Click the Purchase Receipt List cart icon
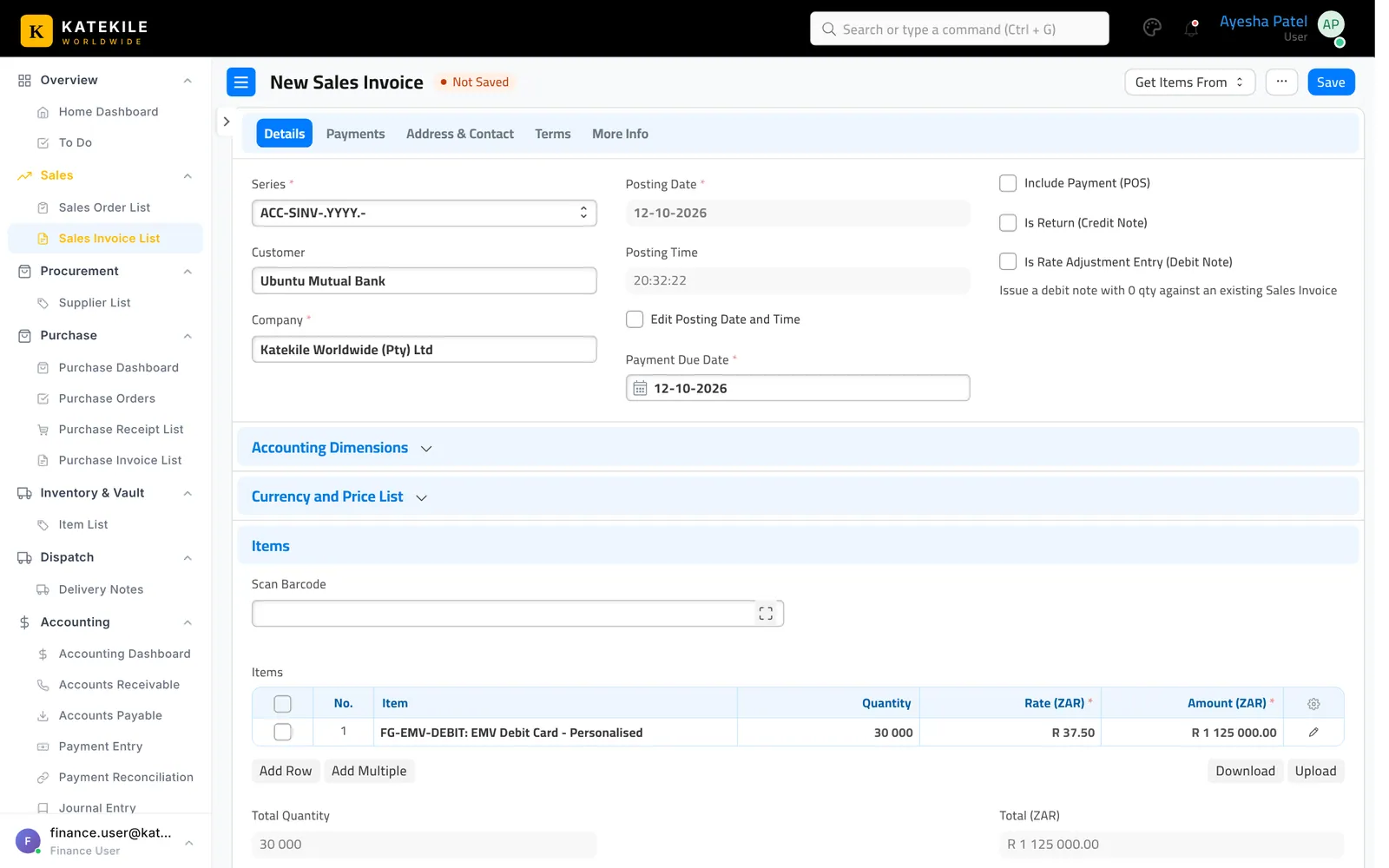The image size is (1389, 868). tap(43, 430)
